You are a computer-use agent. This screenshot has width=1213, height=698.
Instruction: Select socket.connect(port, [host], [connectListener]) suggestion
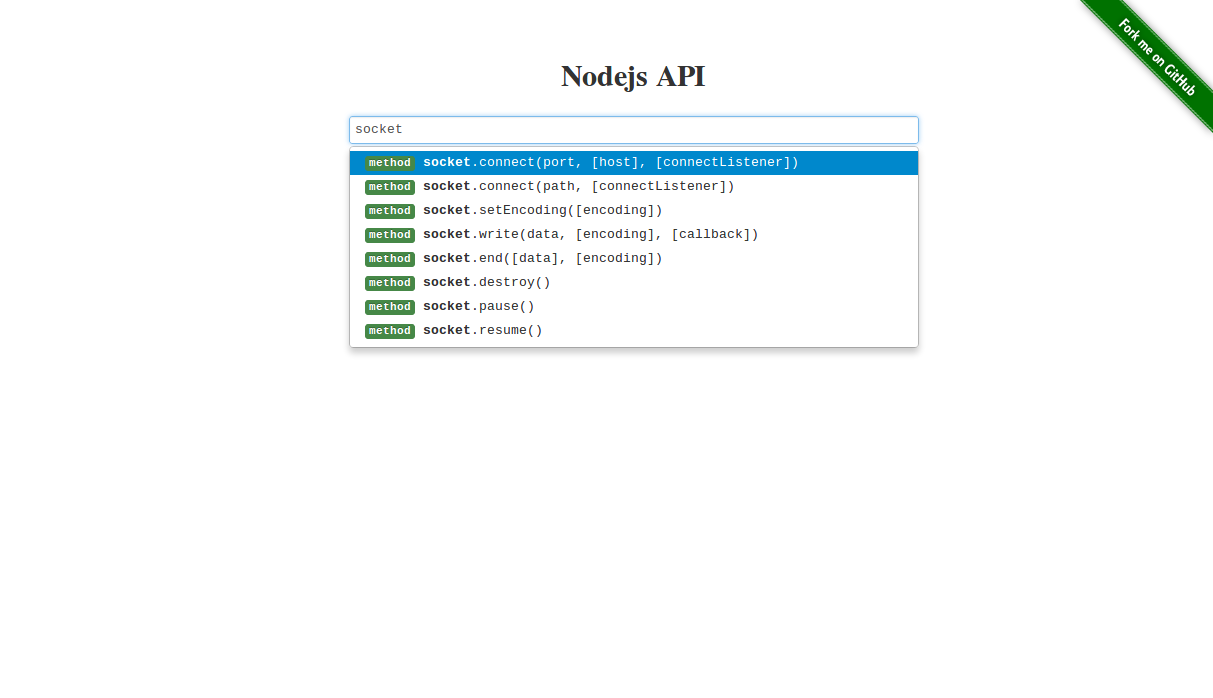point(633,163)
